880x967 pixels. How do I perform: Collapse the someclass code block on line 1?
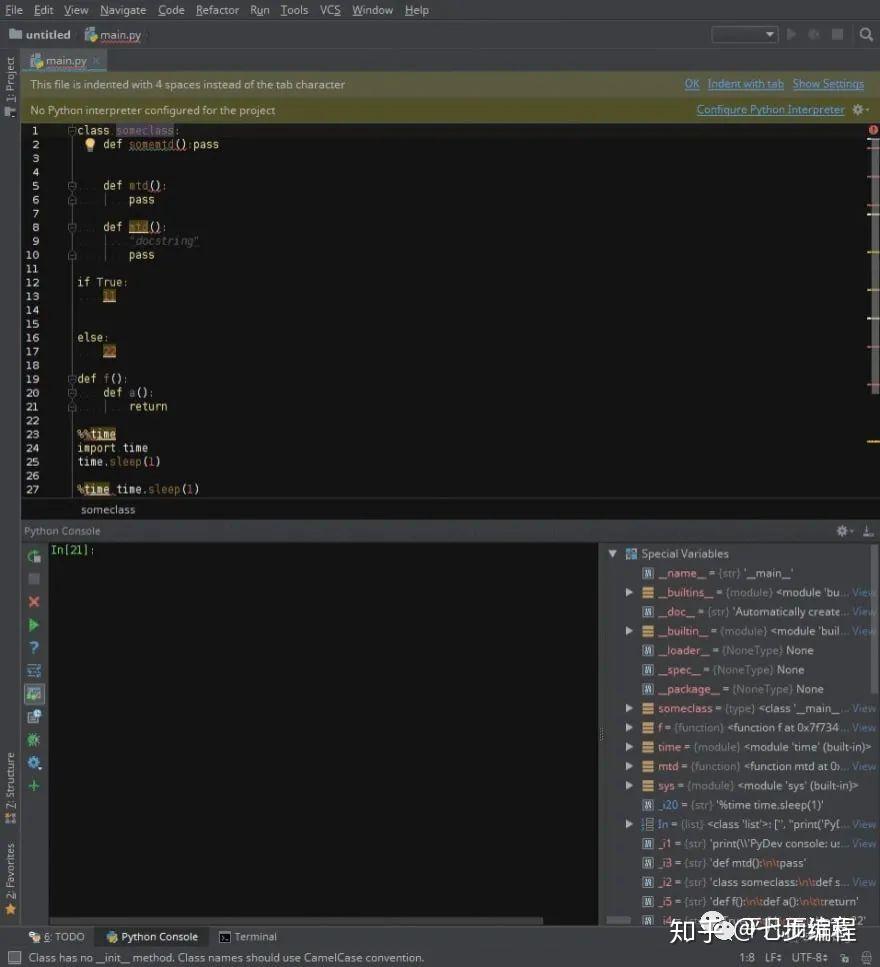coord(71,130)
